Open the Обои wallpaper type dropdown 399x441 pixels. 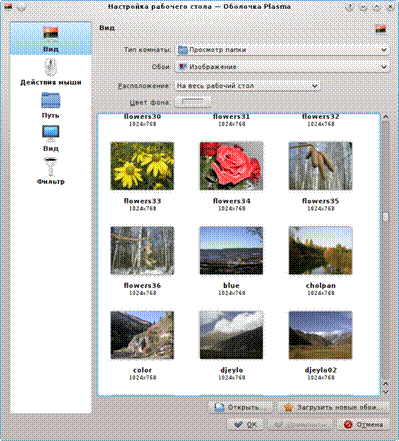point(282,67)
